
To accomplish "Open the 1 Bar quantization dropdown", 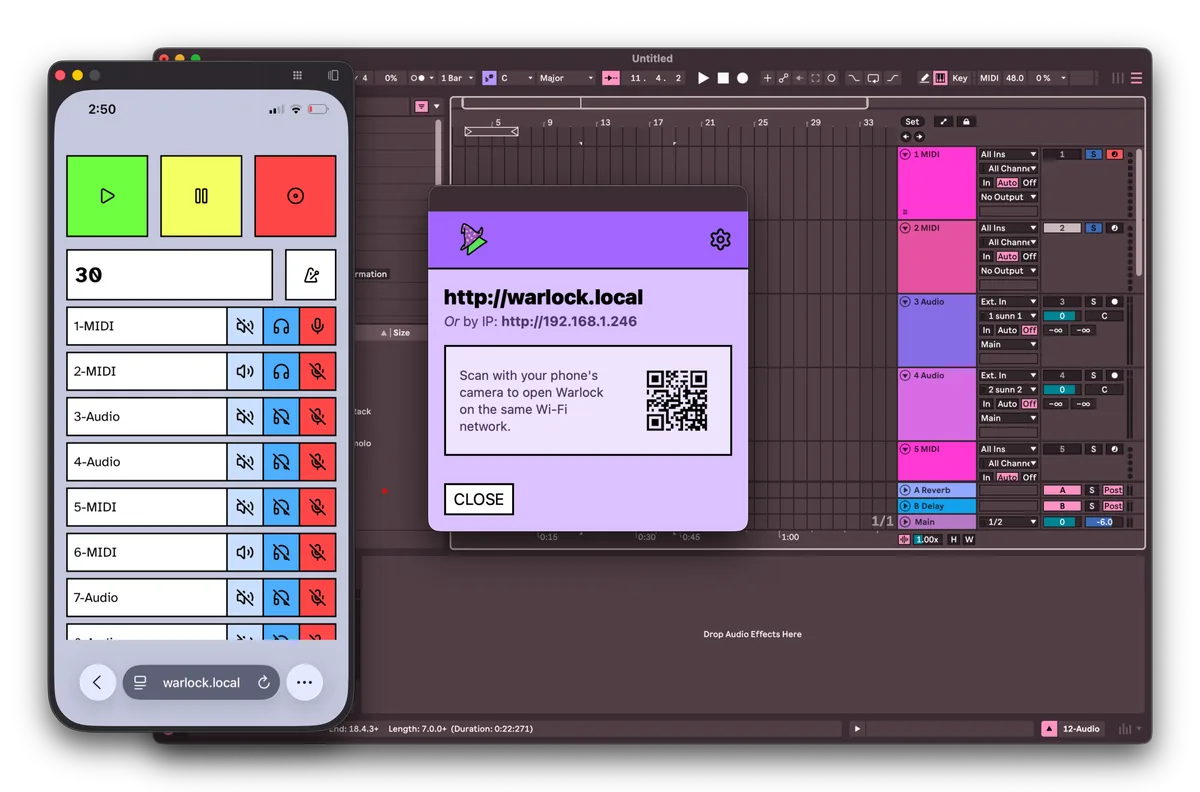I will pyautogui.click(x=457, y=78).
